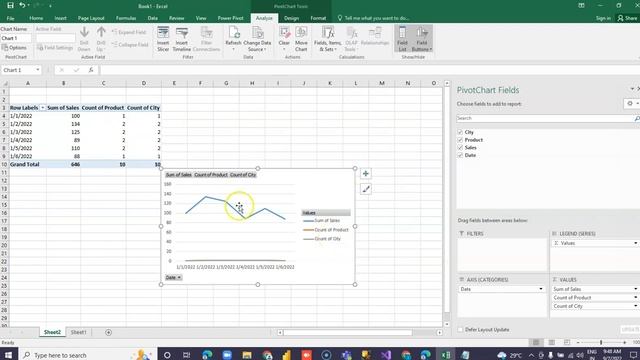Enable the Defer Layout Update checkbox
Viewport: 640px width, 360px height.
coord(460,329)
